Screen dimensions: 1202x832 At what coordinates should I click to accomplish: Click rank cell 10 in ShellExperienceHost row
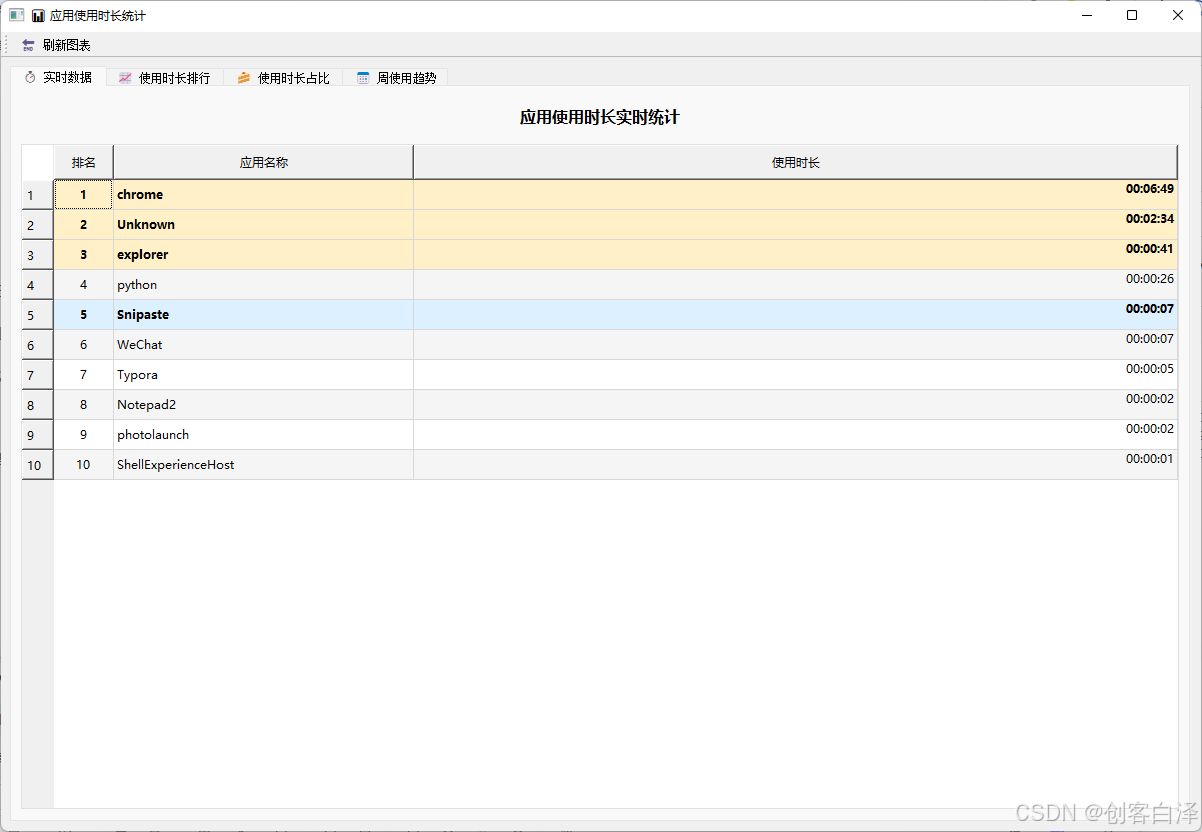pos(84,465)
